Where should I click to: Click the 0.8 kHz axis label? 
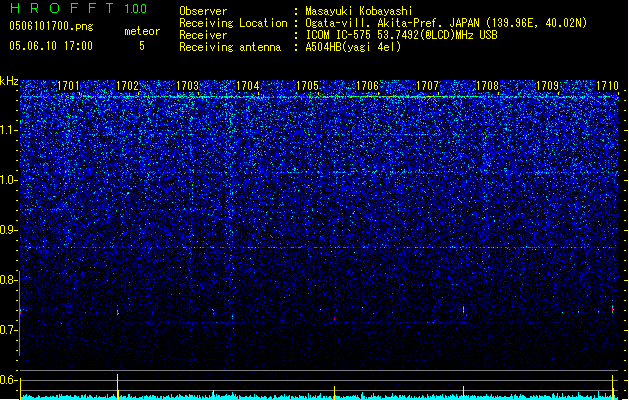[8, 280]
